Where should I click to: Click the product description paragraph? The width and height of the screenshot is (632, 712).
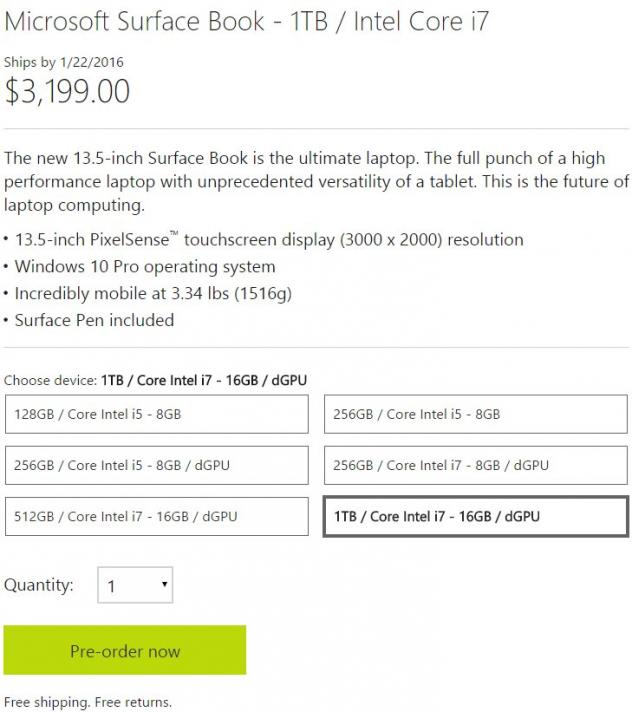[x=316, y=183]
